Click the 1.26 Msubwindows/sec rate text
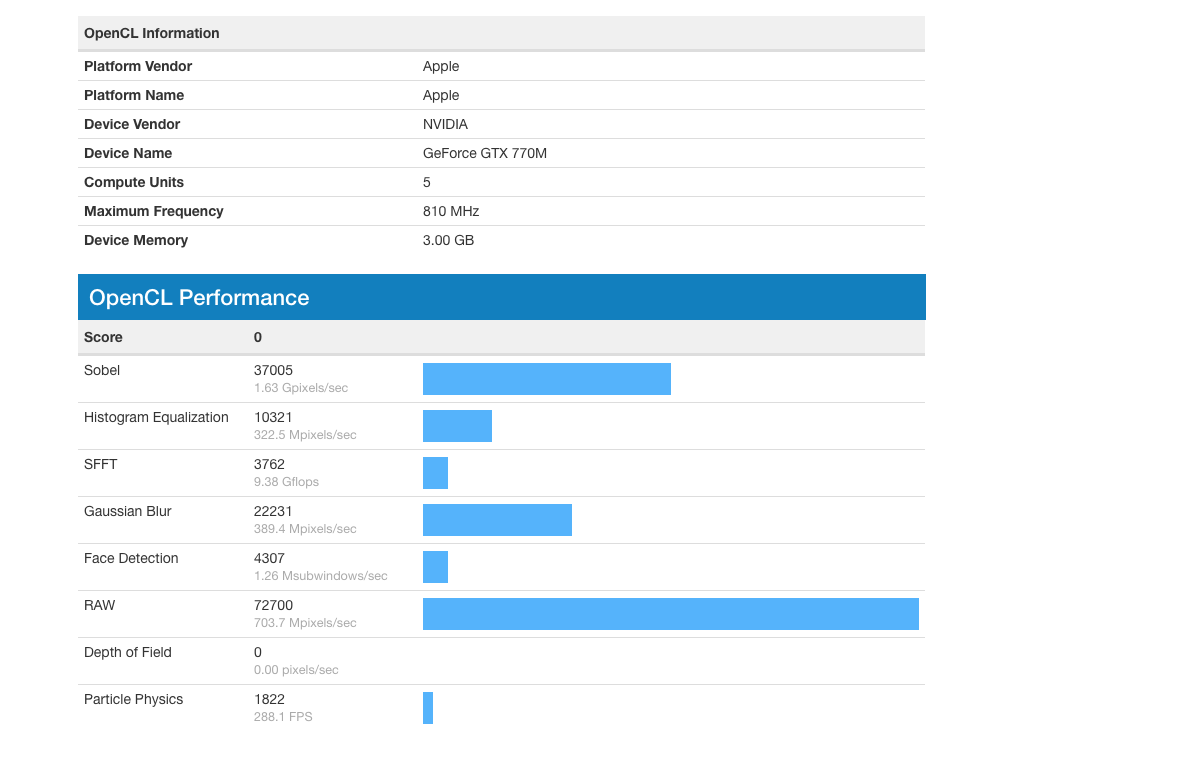 (x=321, y=575)
